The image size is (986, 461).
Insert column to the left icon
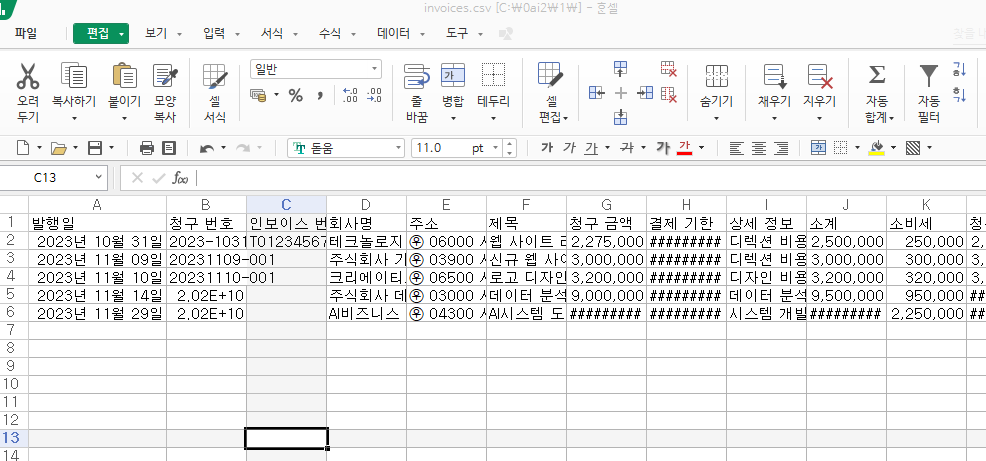coord(597,93)
